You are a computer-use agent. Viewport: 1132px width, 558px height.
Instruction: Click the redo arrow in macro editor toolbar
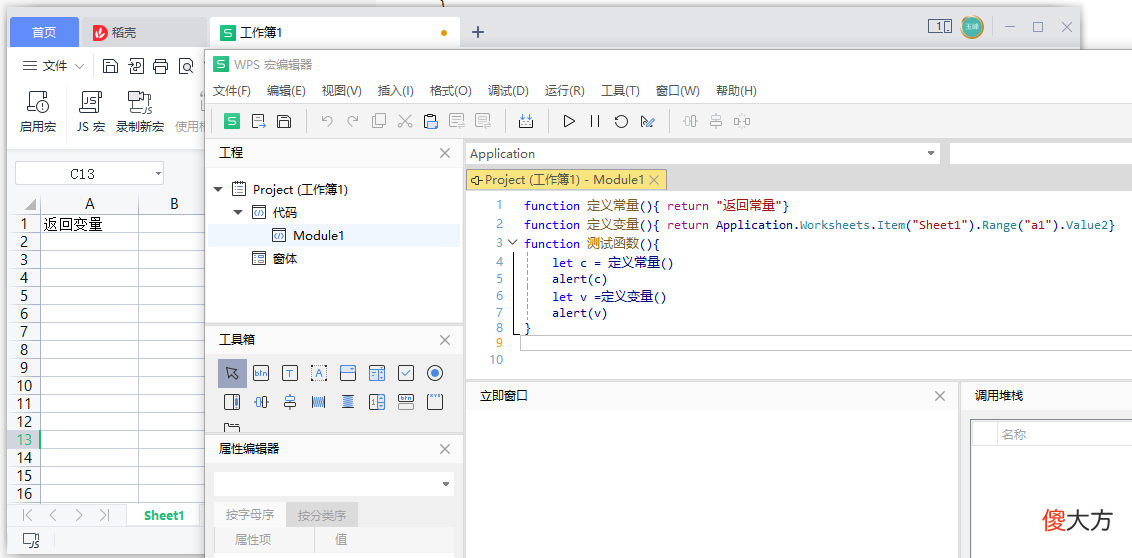(353, 121)
